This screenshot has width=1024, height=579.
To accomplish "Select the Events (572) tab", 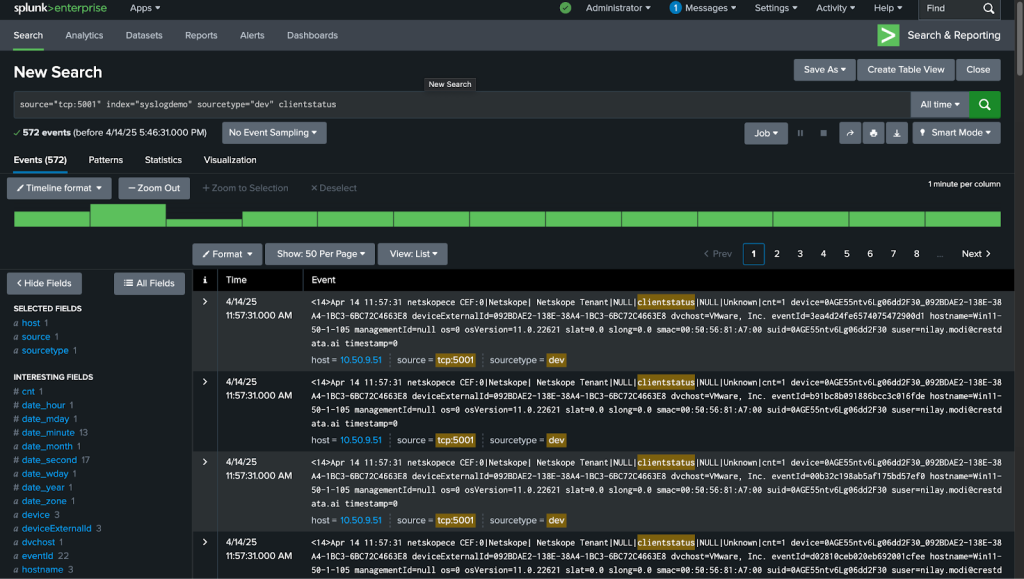I will [40, 160].
